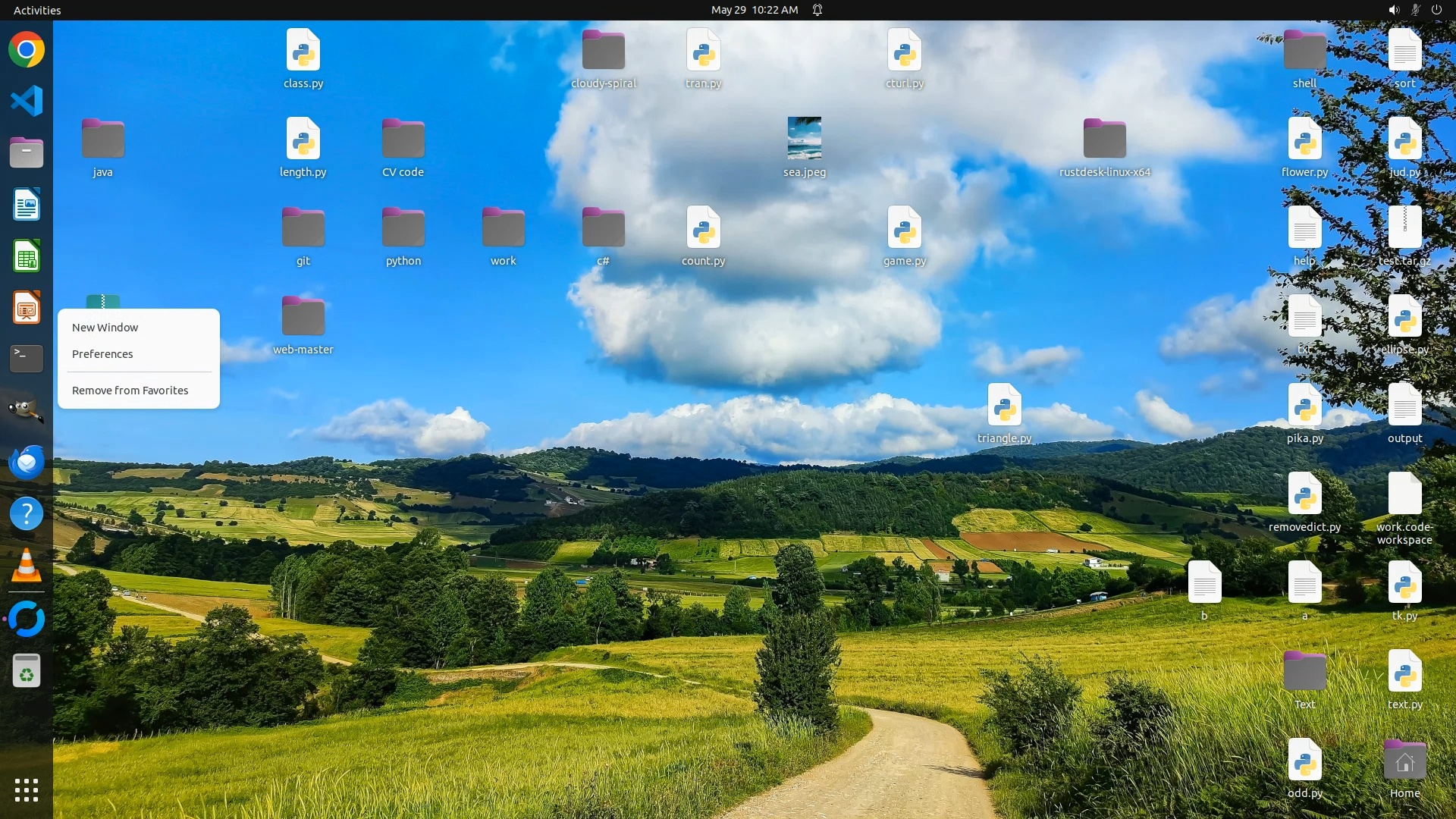Select New Window in context menu
This screenshot has height=819, width=1456.
click(105, 328)
